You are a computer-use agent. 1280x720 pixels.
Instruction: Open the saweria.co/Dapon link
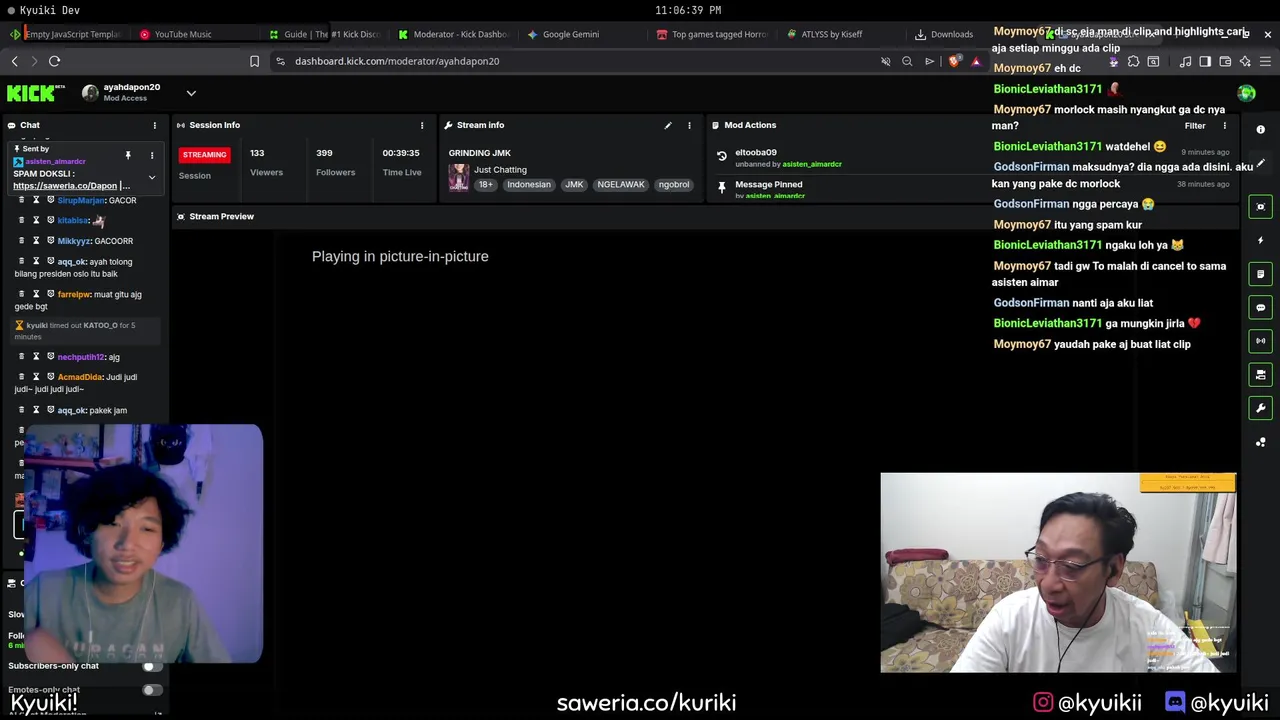coord(65,186)
